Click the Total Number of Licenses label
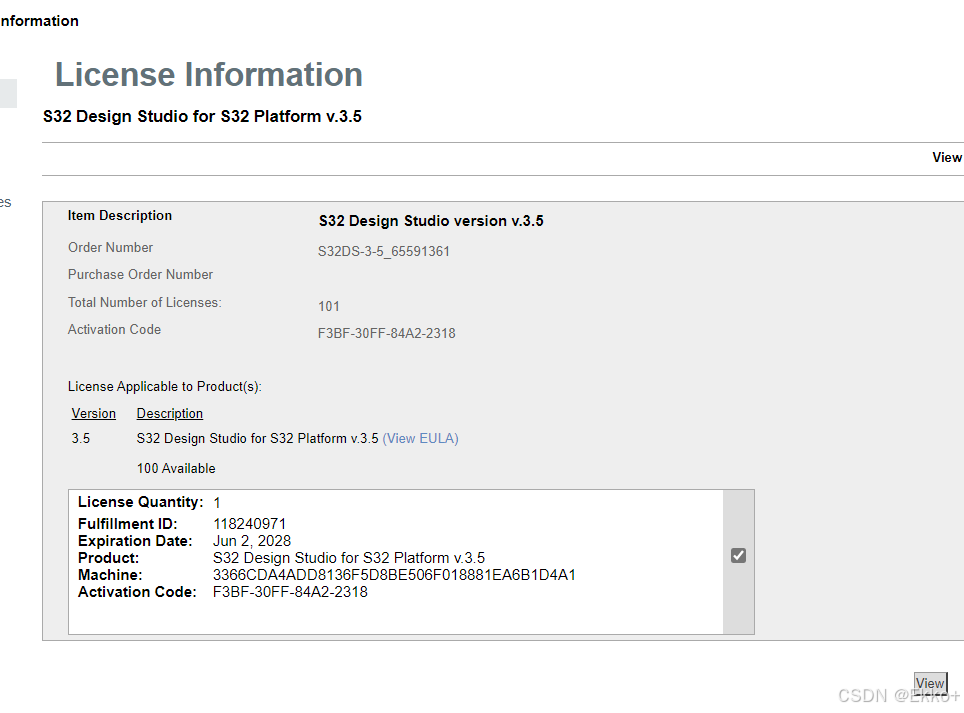Screen dimensions: 964x713 coord(144,302)
